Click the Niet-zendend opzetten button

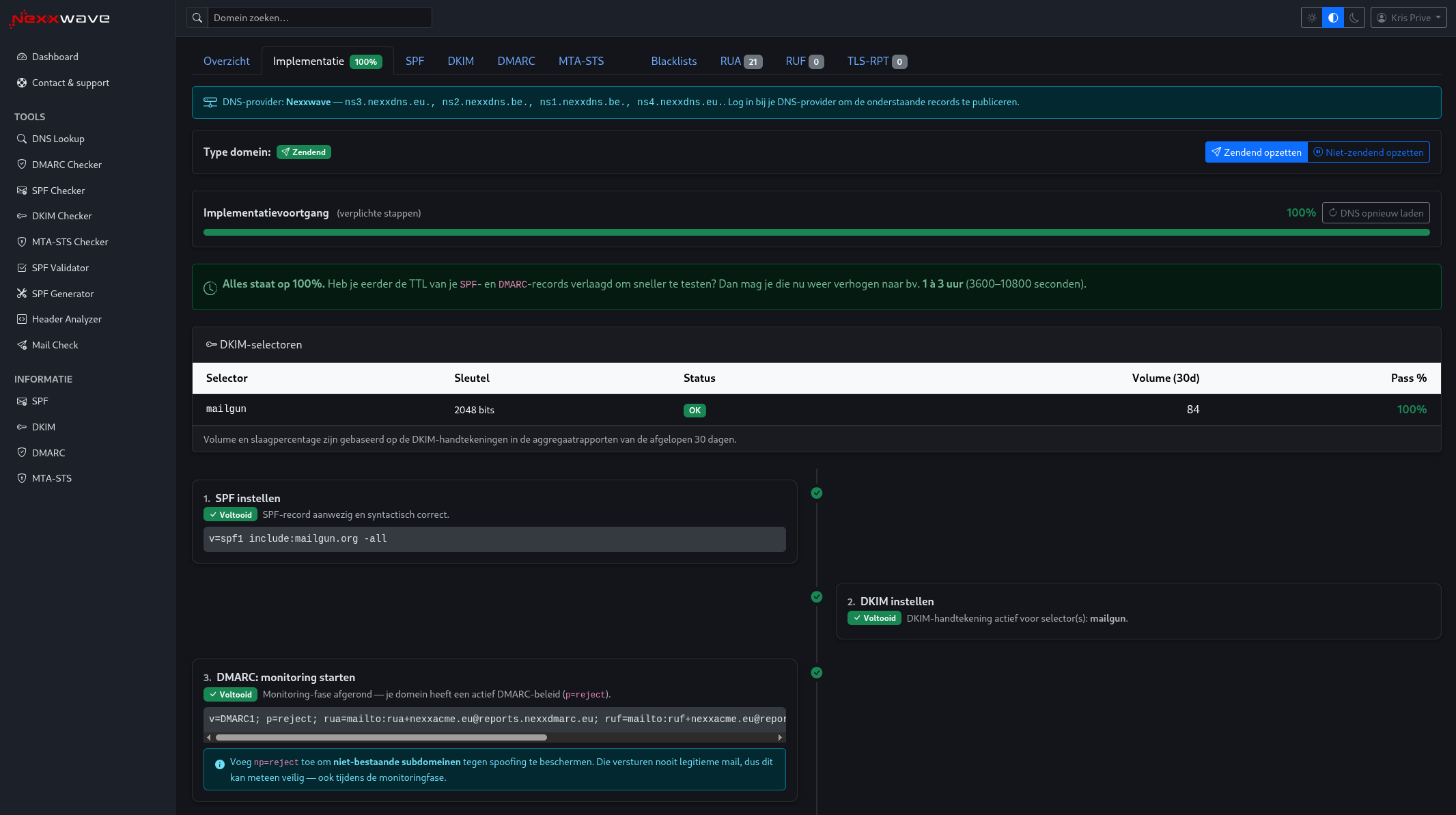coord(1369,152)
